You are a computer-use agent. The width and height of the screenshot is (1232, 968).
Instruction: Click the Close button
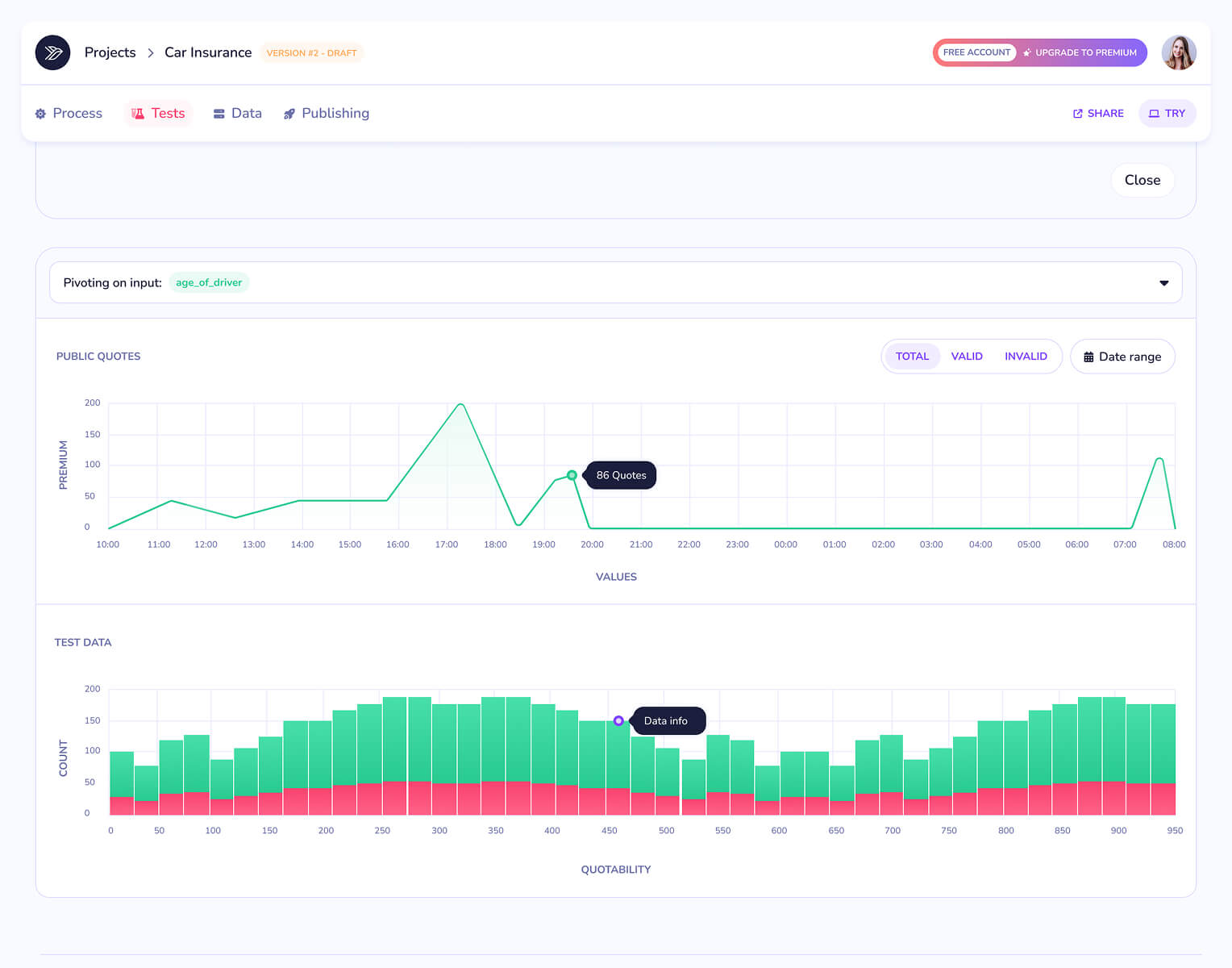click(x=1143, y=180)
